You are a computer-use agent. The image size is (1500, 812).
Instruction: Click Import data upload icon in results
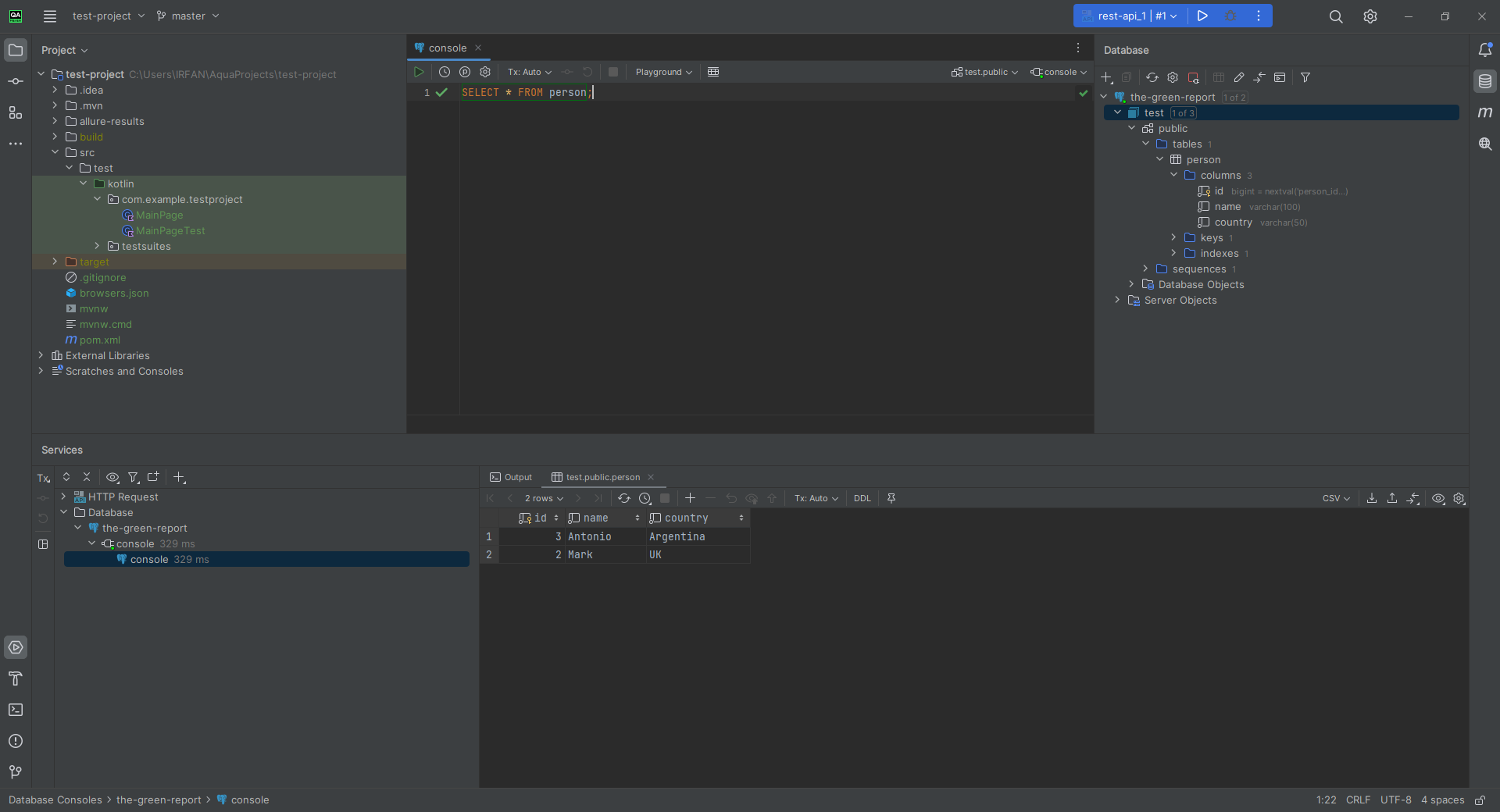pos(1392,498)
